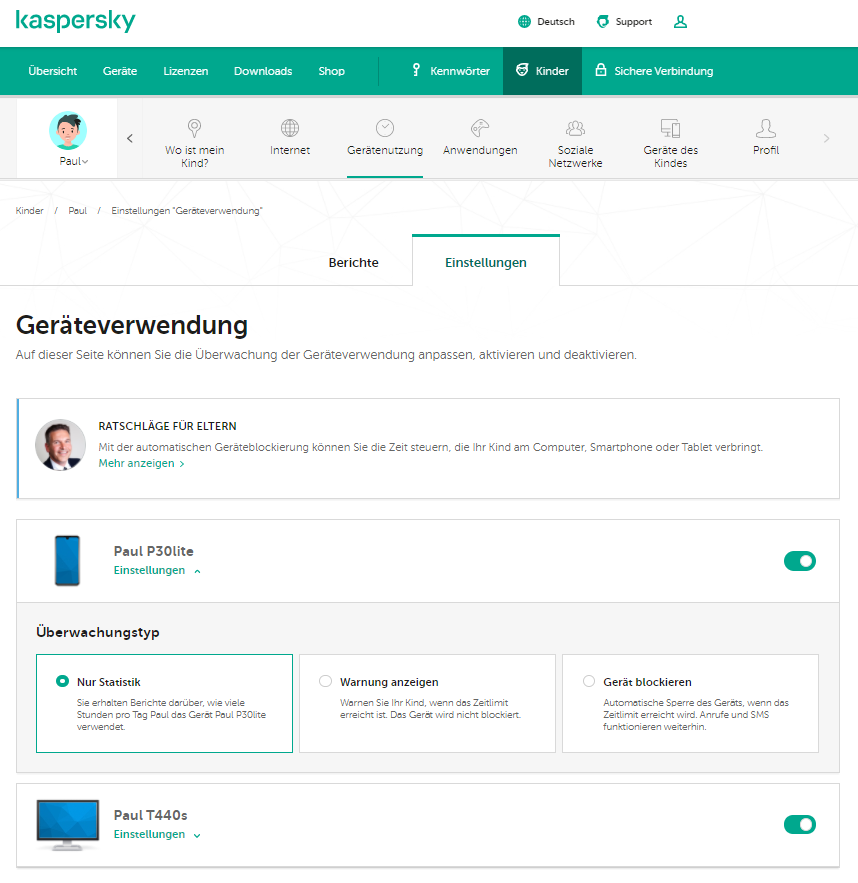Go to Lizenzen in the navigation bar

point(186,71)
